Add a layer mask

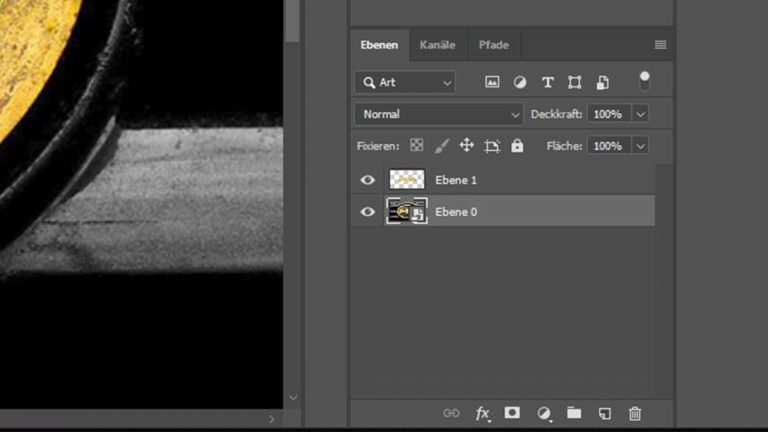[x=512, y=413]
